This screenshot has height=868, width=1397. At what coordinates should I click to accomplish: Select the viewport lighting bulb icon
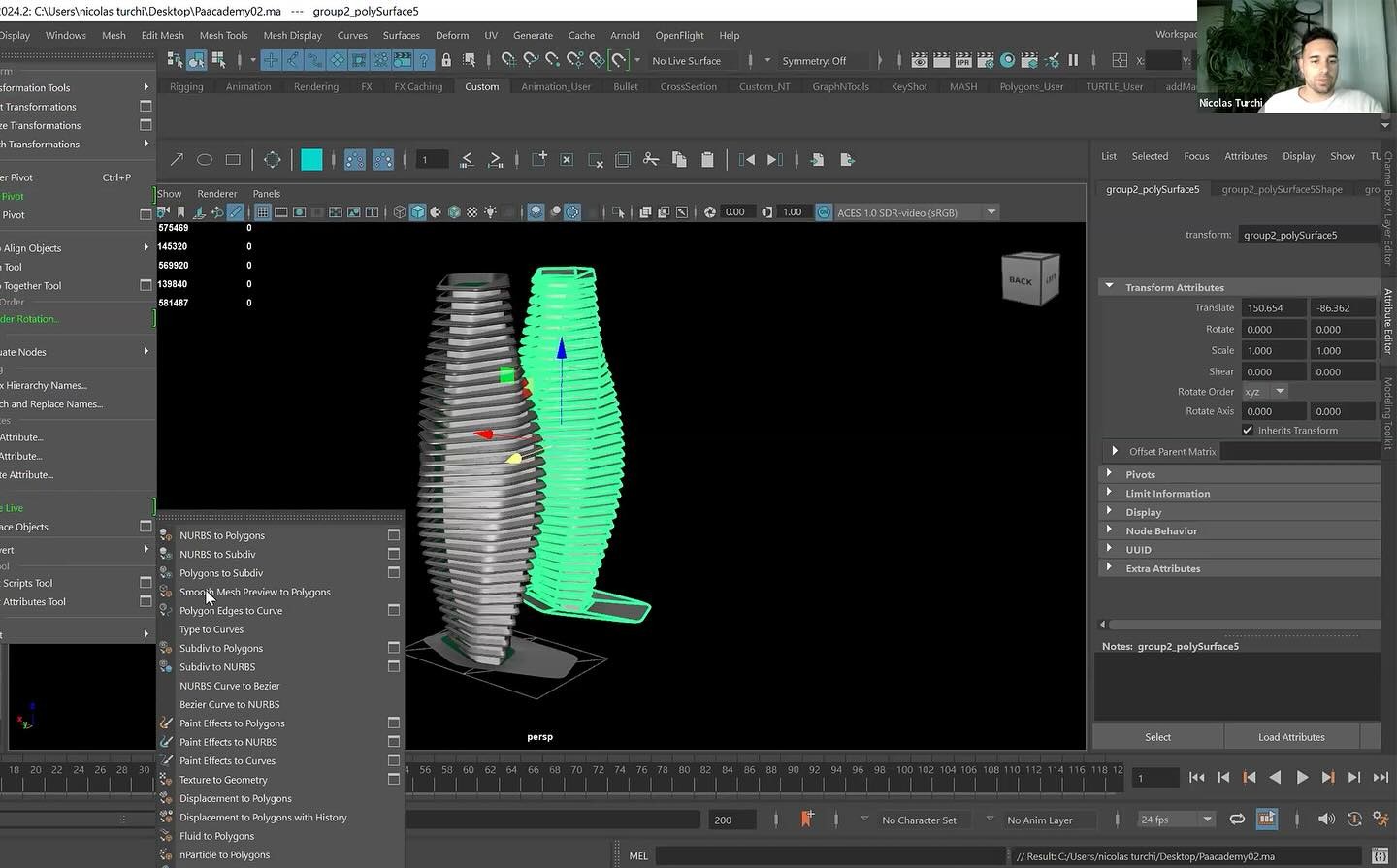(x=490, y=212)
